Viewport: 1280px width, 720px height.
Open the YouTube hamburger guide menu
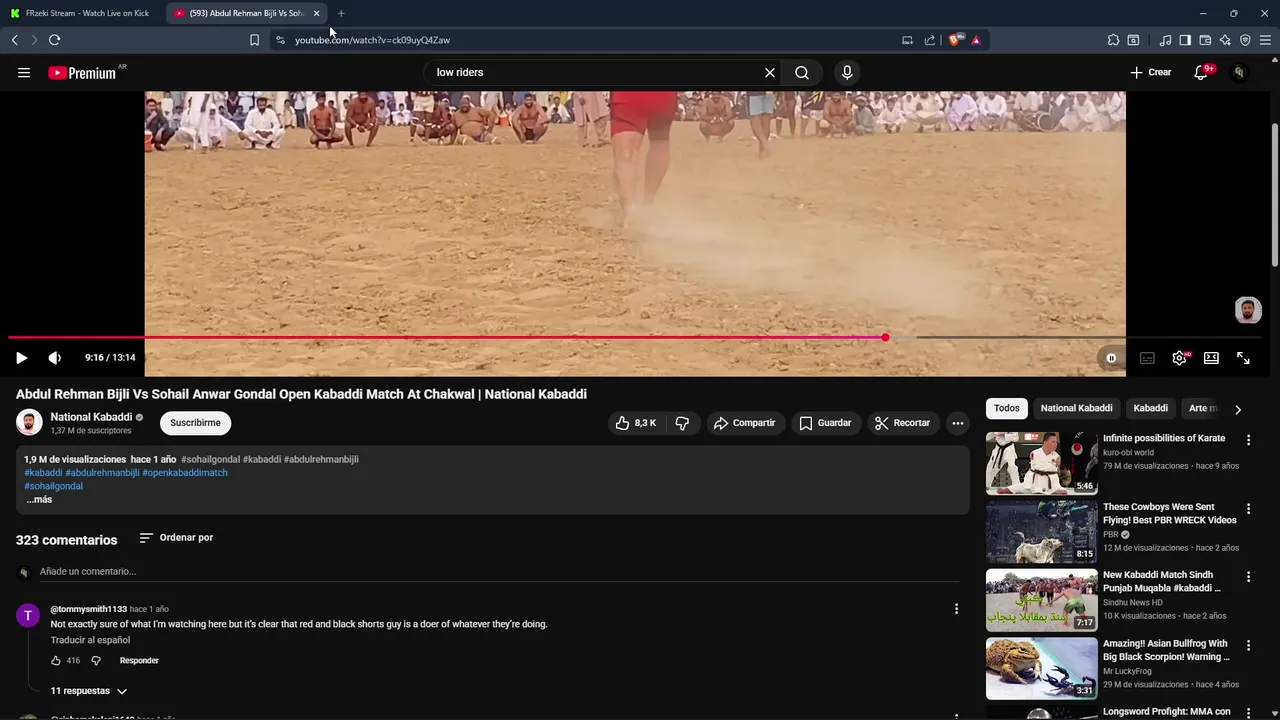pos(24,73)
